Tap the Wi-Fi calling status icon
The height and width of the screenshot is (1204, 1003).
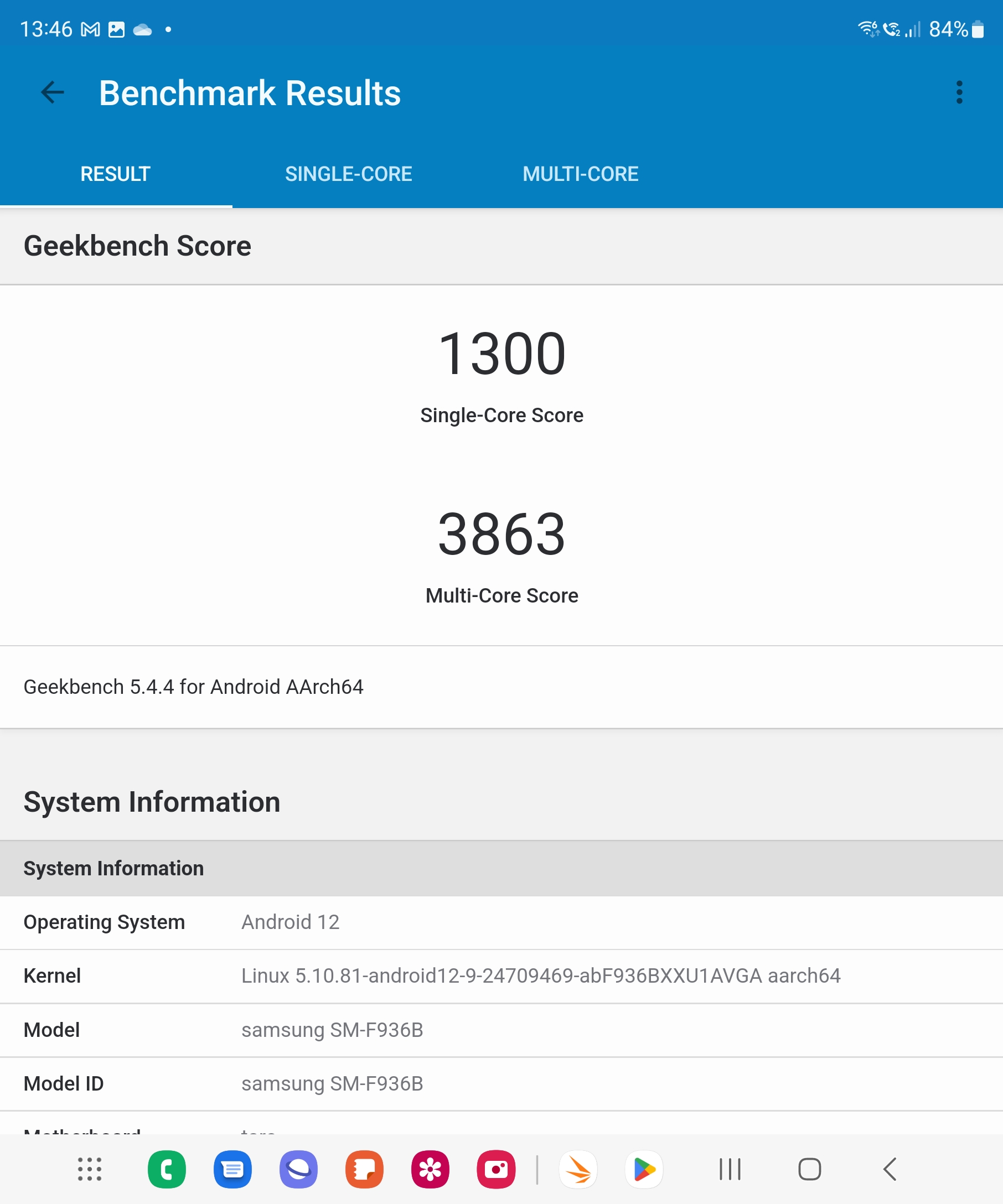[x=892, y=29]
